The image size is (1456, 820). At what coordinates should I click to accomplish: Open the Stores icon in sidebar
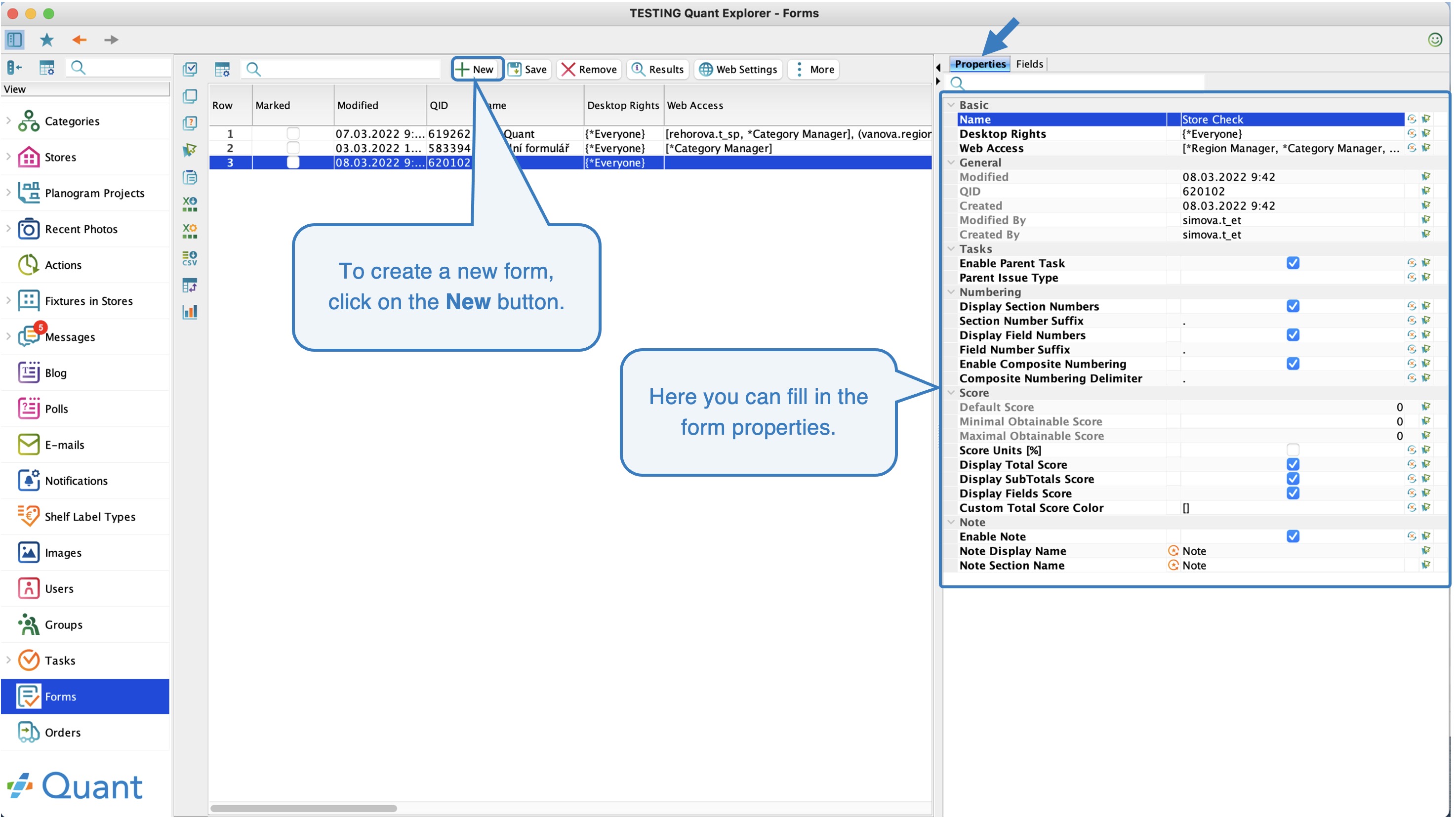click(x=28, y=157)
